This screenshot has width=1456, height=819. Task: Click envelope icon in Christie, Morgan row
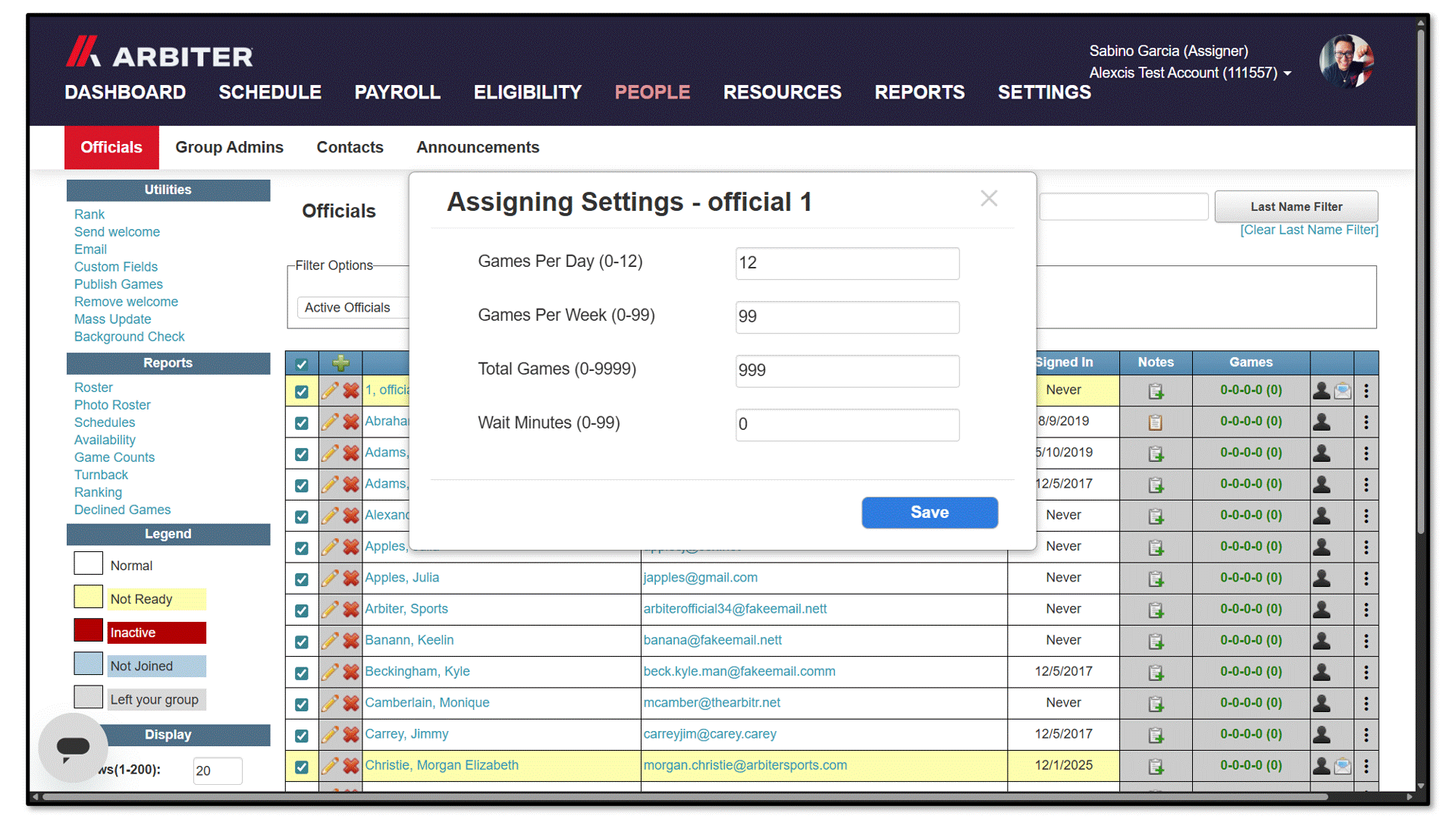point(1343,766)
